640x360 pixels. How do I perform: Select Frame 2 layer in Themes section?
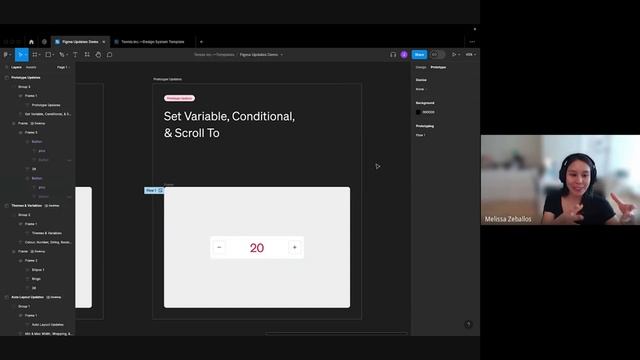point(31,260)
